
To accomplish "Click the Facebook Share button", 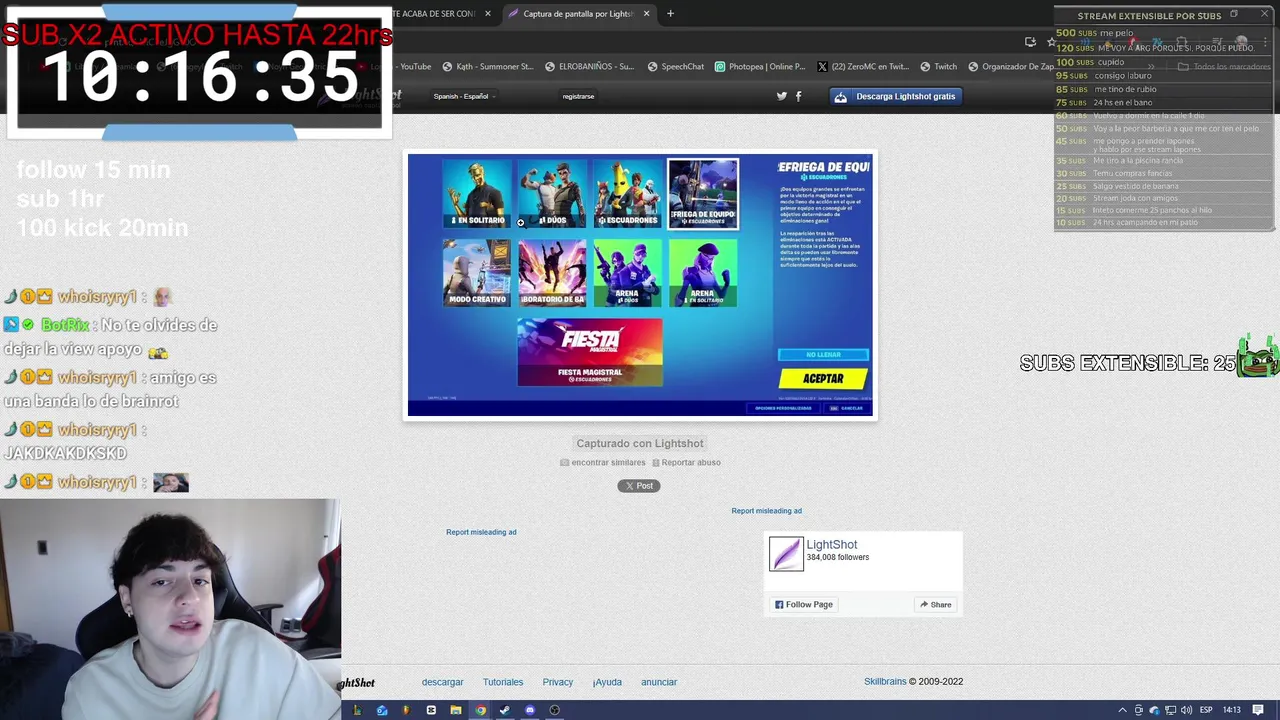I will [935, 604].
